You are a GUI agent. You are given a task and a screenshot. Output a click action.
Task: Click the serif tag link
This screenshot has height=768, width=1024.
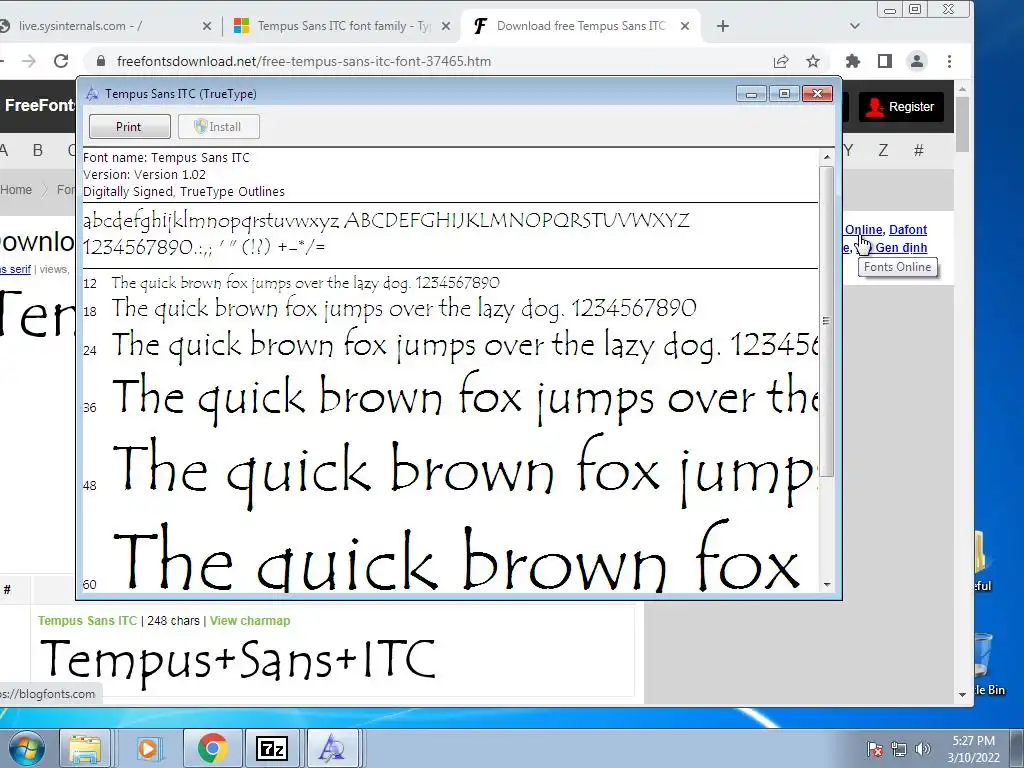16,269
